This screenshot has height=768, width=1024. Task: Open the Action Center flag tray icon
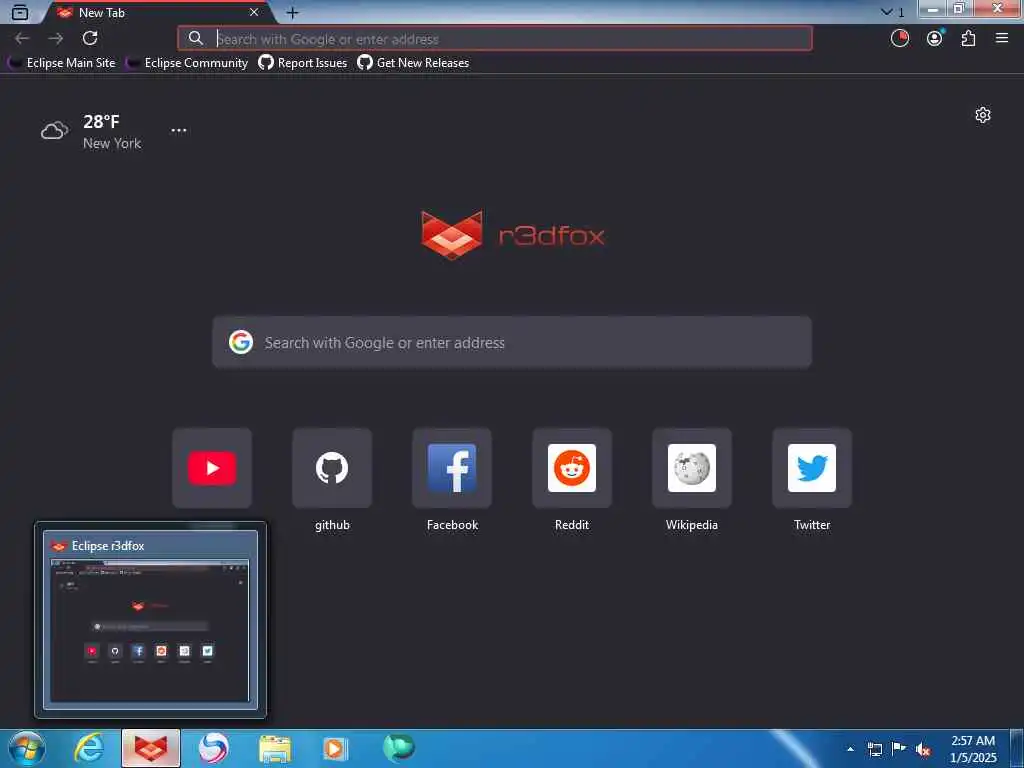click(x=899, y=749)
